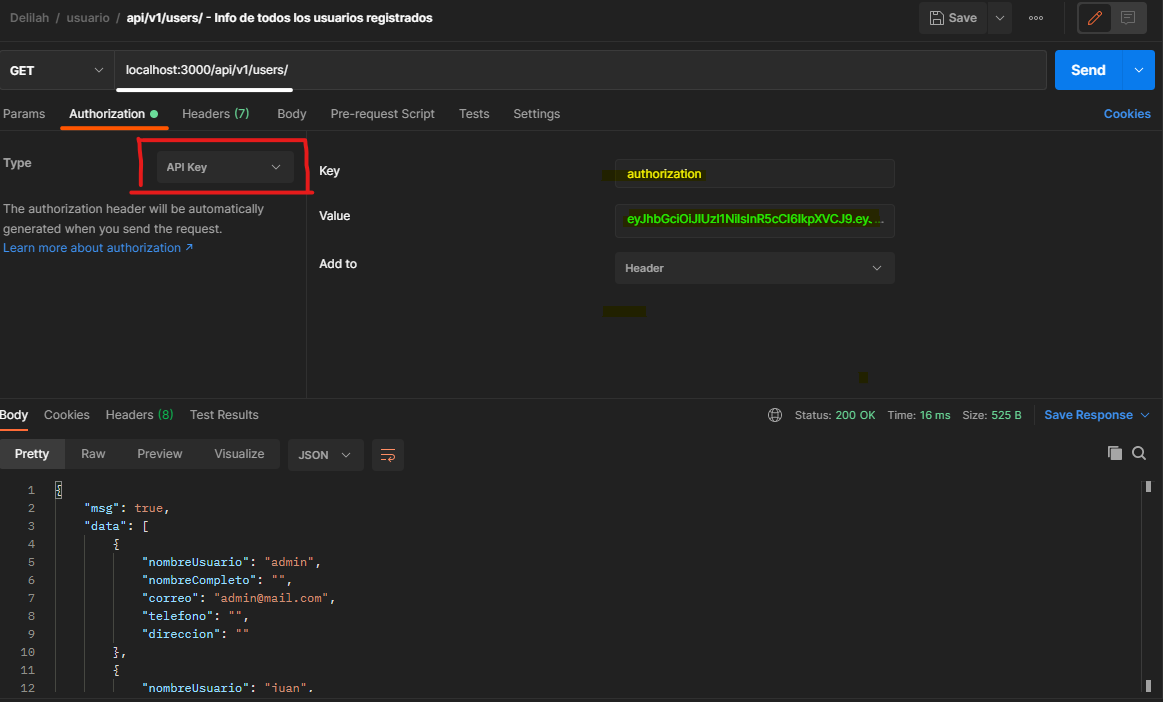Screen dimensions: 1163x702
Task: Click the Size 525 B value
Action: [1006, 415]
